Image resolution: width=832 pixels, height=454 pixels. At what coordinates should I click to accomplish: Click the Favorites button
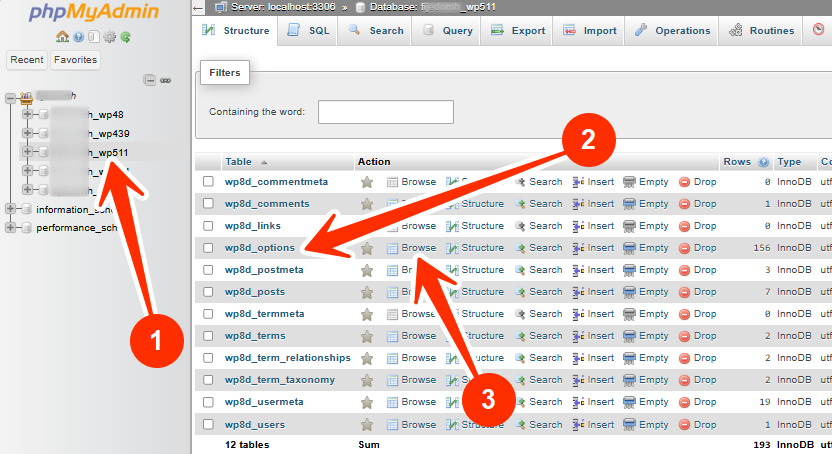[x=75, y=60]
